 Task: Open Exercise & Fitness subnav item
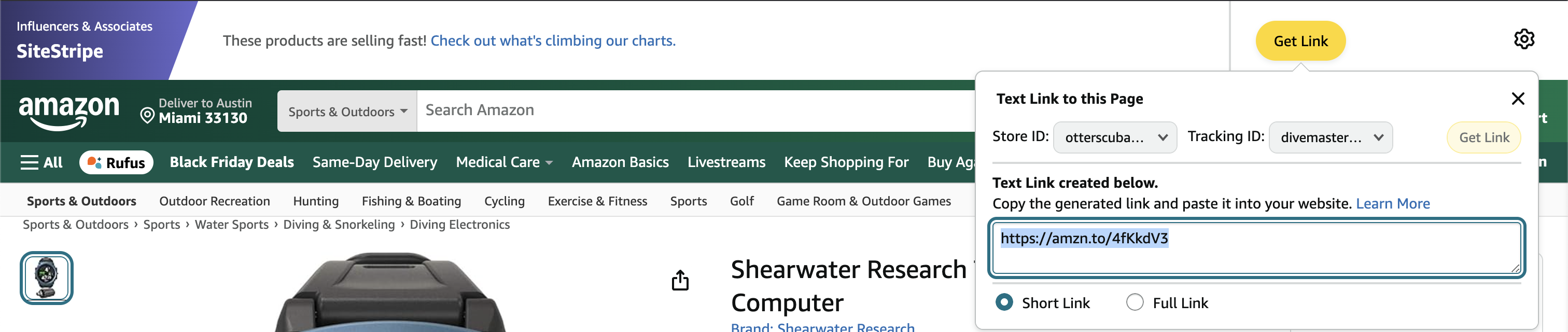click(597, 201)
